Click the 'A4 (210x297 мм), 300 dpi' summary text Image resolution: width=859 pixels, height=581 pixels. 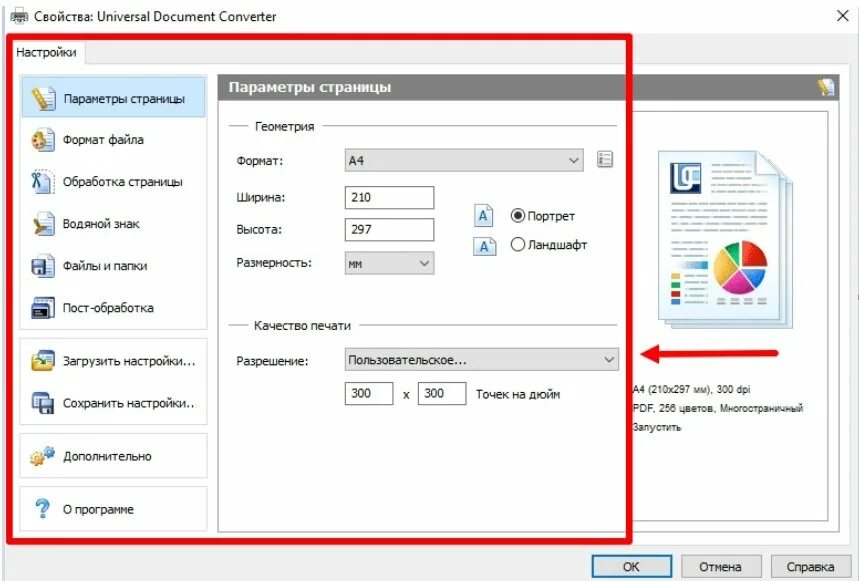[691, 389]
